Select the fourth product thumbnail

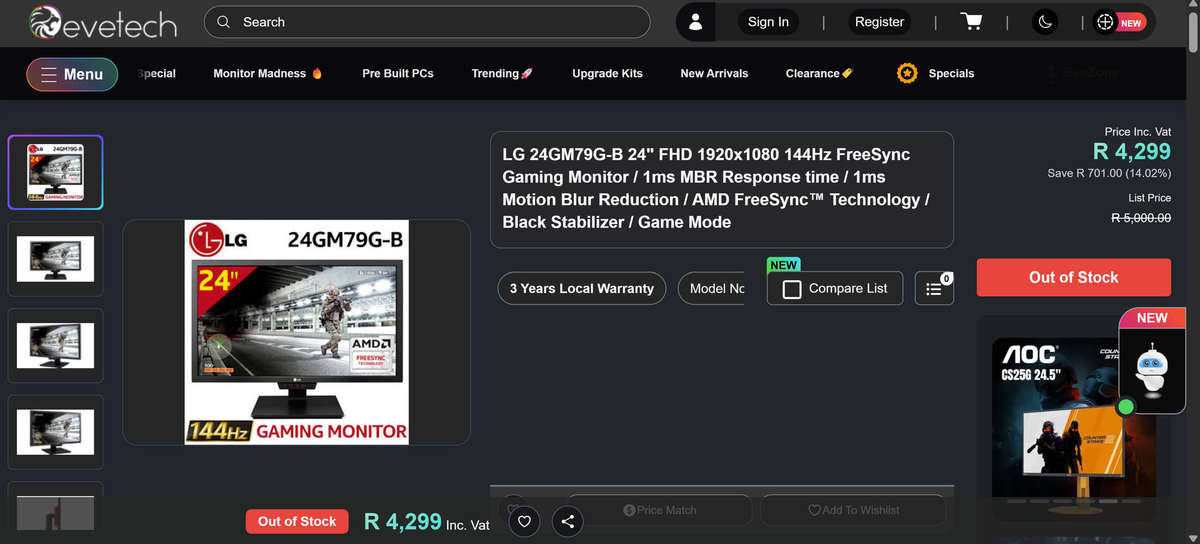click(56, 432)
